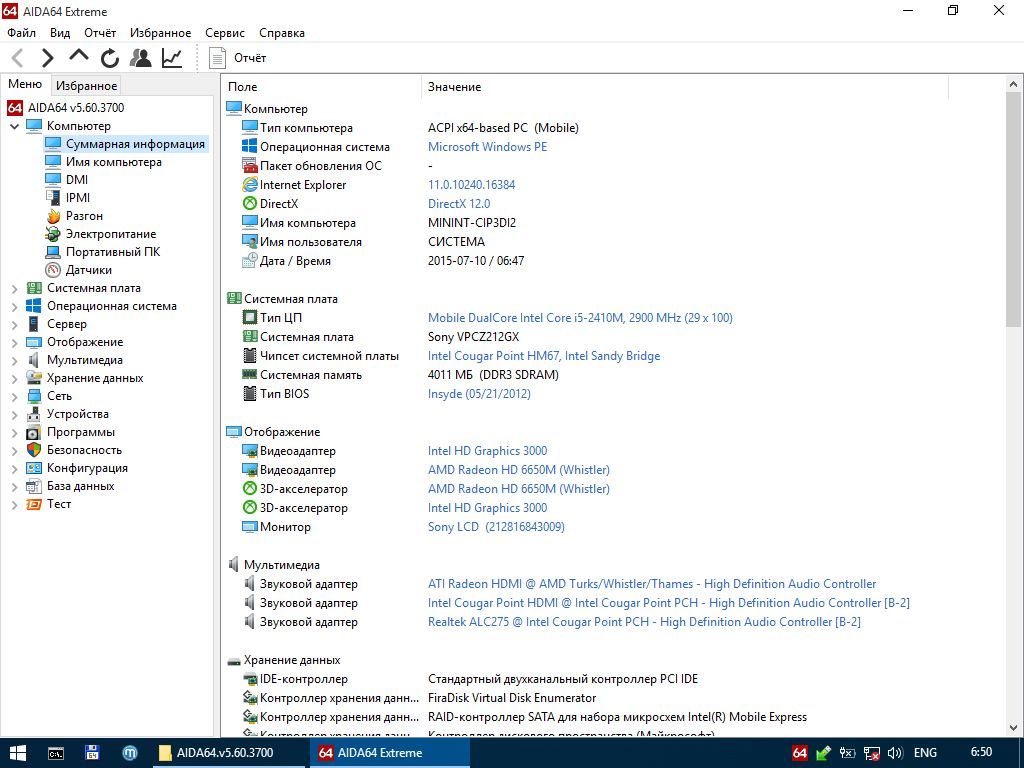Open the Разгон flame item
1024x768 pixels.
coord(84,216)
